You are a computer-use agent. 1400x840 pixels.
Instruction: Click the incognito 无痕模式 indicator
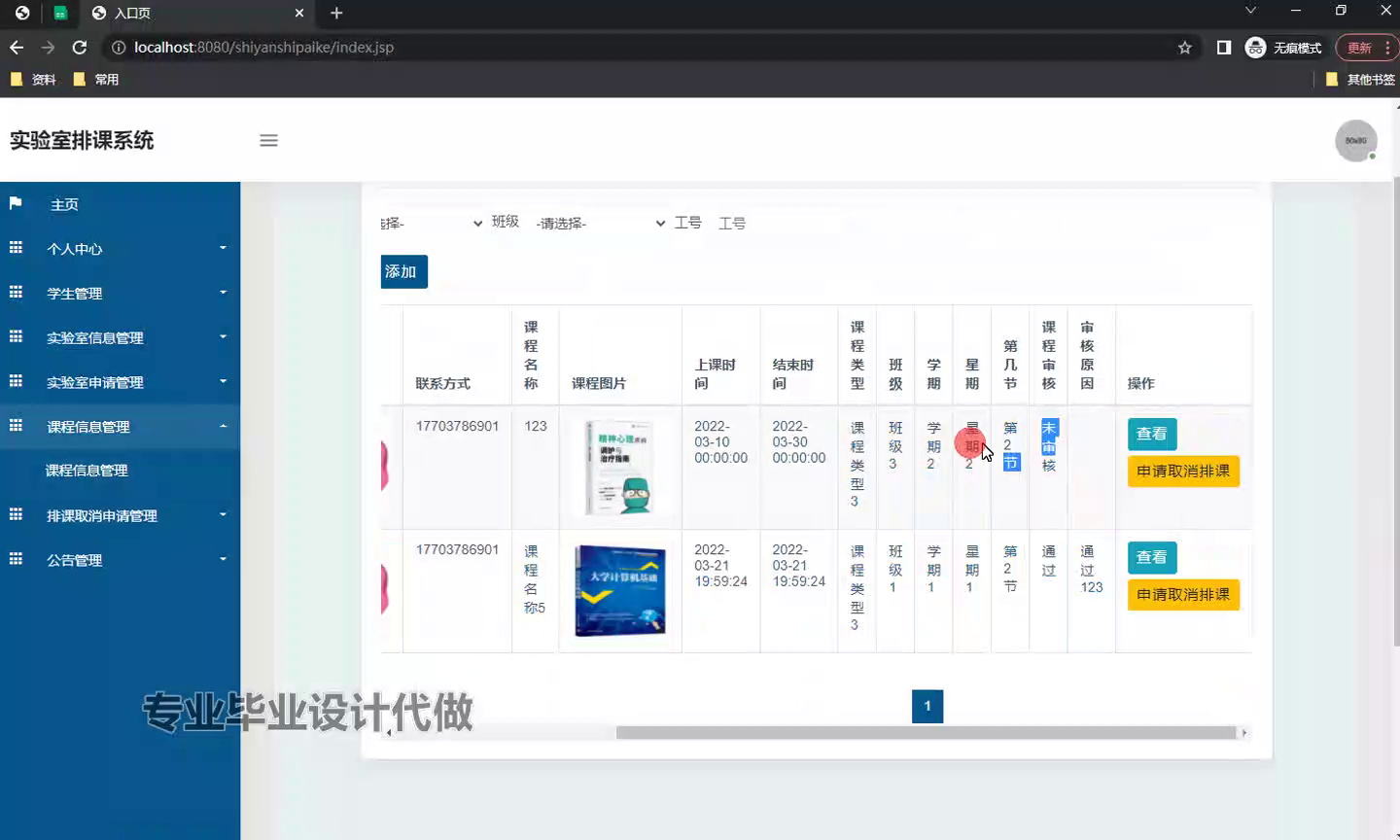1283,48
